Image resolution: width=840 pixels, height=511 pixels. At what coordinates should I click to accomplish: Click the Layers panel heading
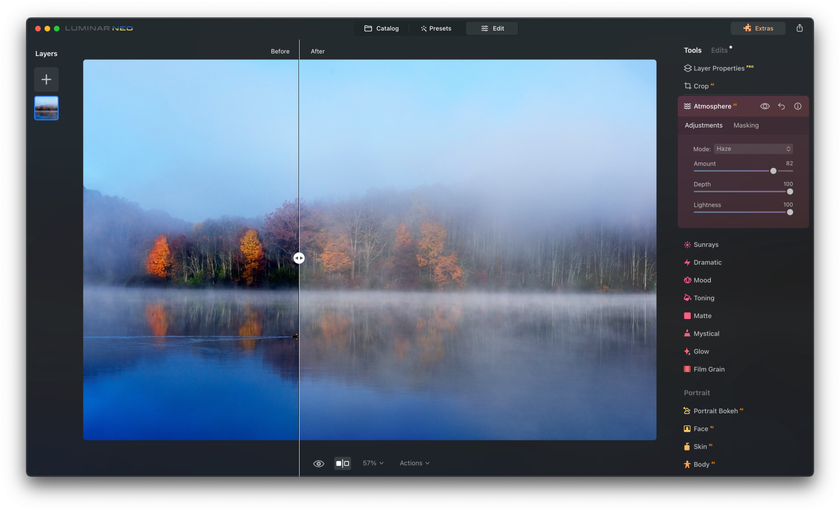46,54
